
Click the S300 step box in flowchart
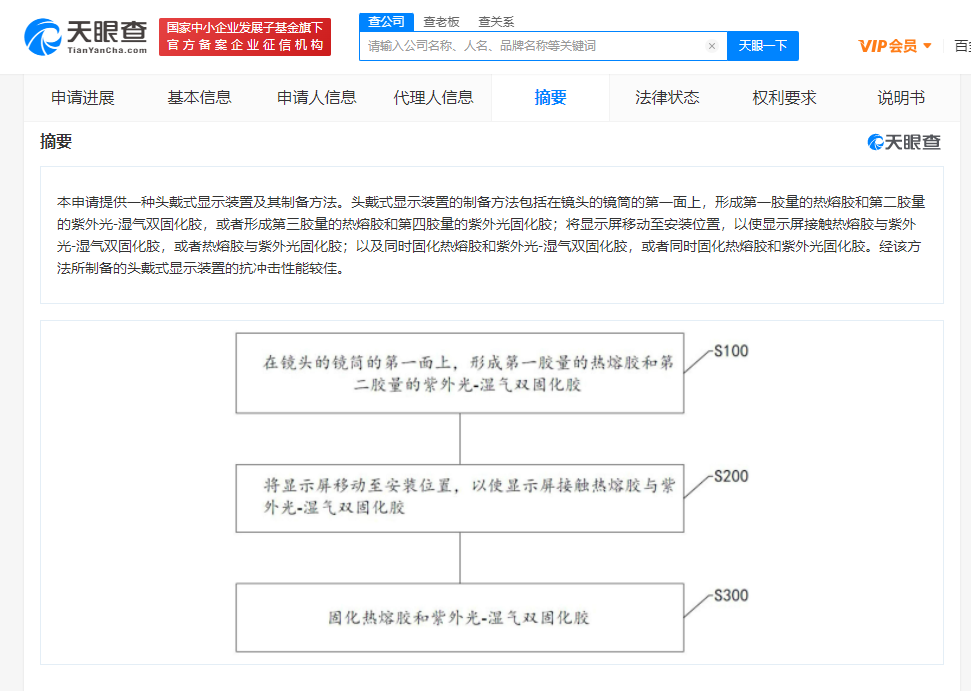pos(460,618)
